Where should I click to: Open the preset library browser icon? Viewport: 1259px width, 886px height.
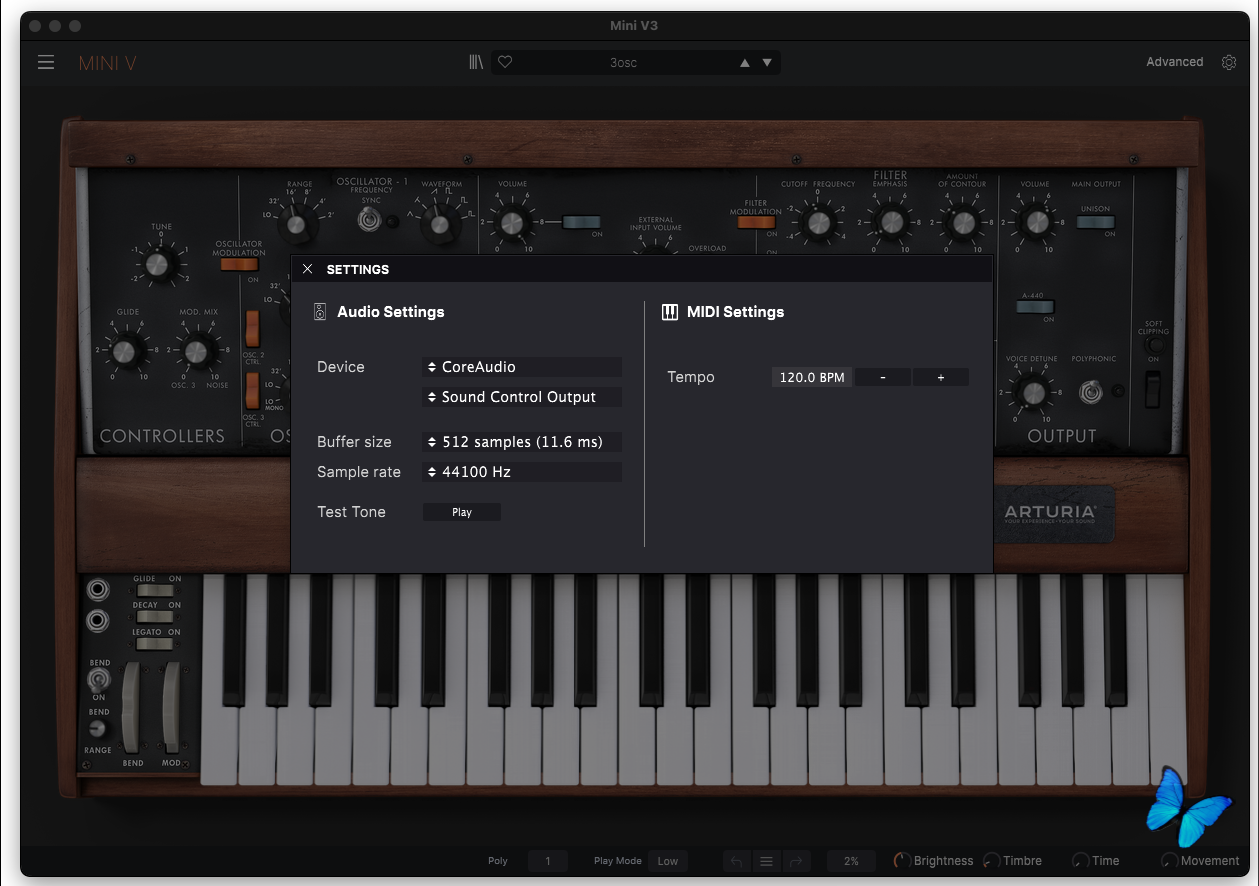[476, 63]
